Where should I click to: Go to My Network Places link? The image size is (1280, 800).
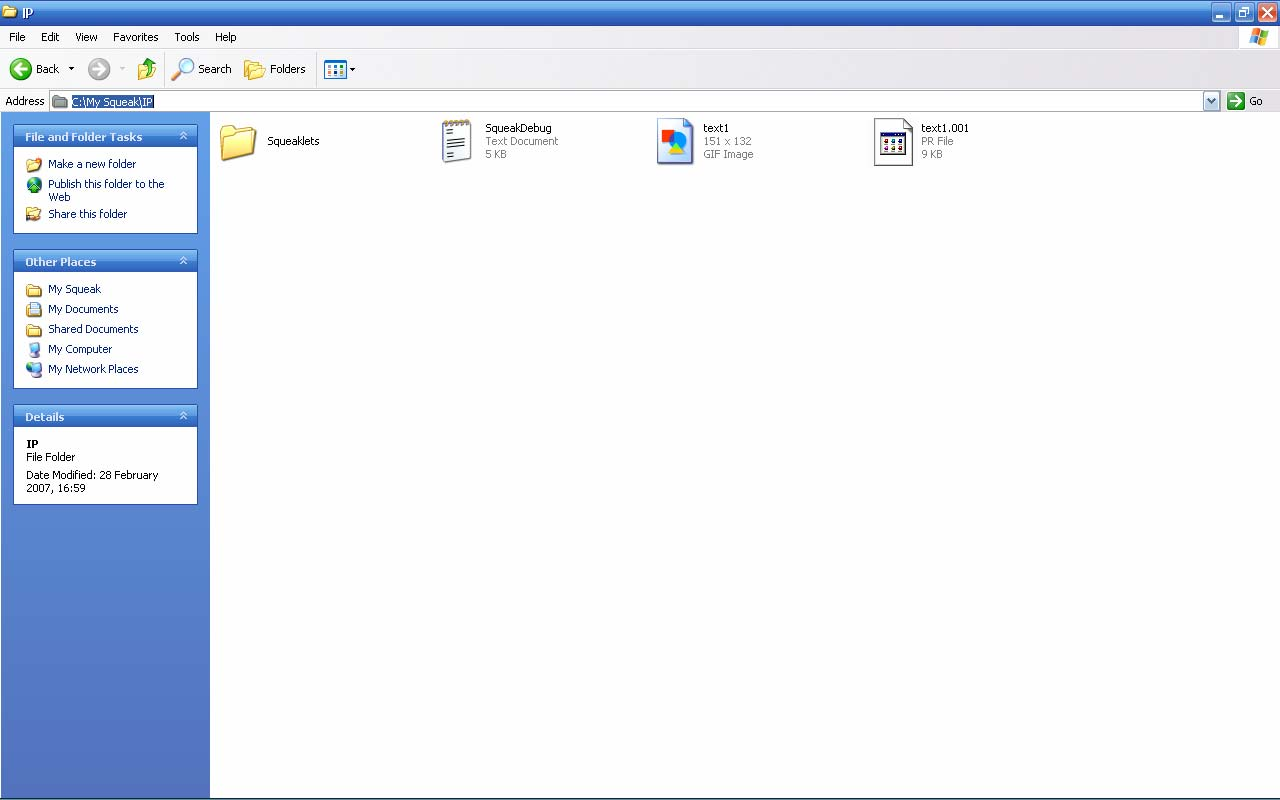point(93,369)
